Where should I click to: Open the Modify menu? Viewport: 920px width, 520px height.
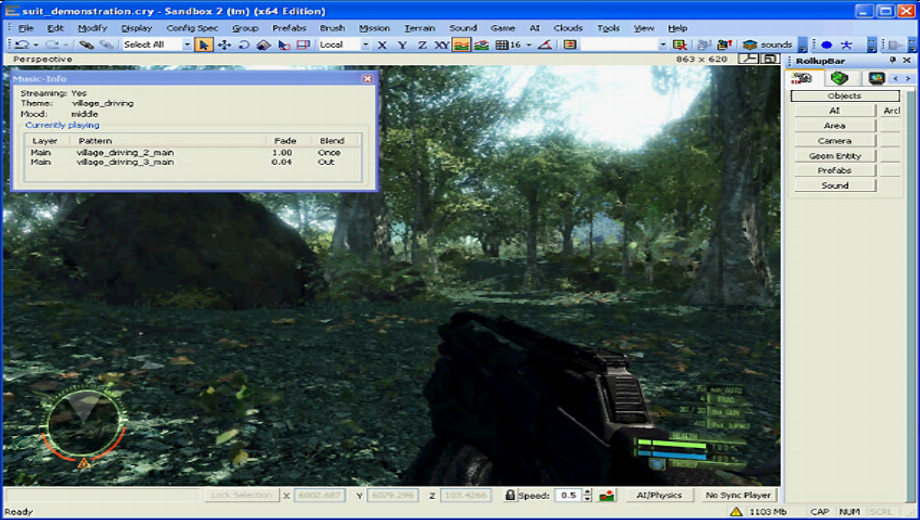92,28
